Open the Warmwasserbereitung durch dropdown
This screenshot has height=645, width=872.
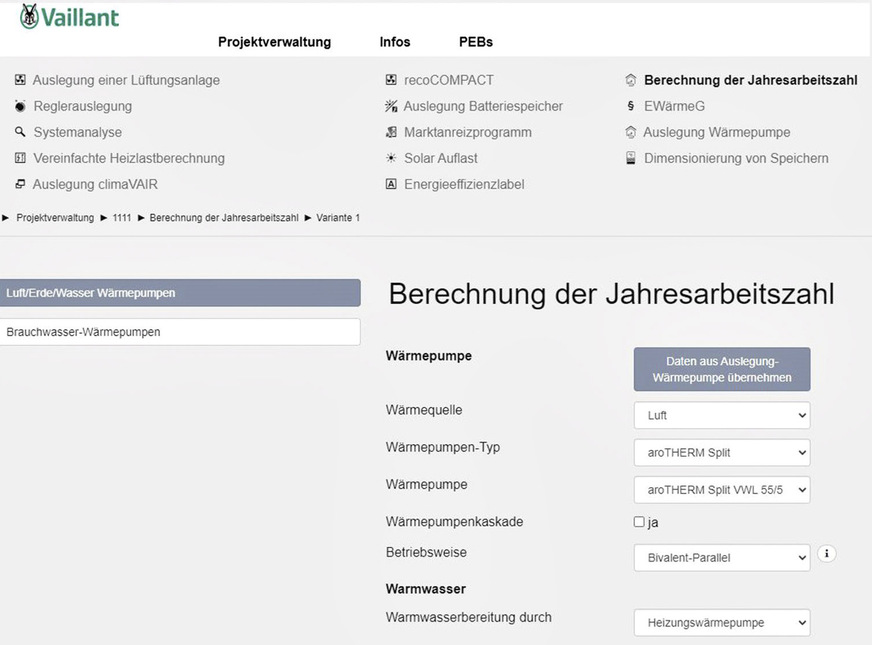[721, 622]
